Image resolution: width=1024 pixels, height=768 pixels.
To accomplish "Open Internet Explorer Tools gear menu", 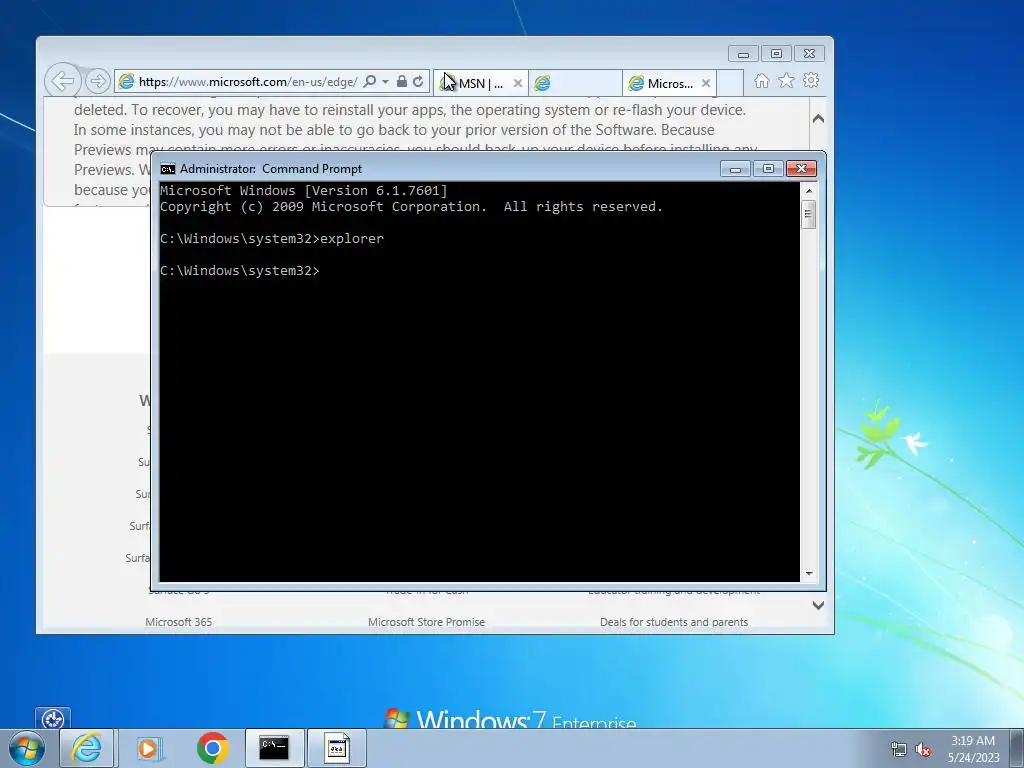I will [811, 80].
